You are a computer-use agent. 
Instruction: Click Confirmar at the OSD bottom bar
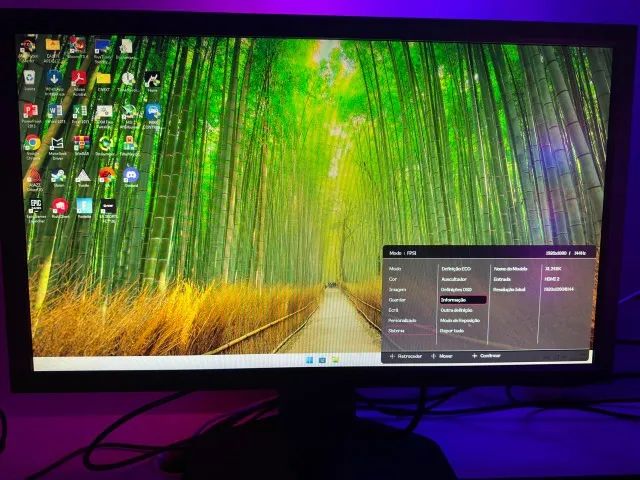[486, 356]
